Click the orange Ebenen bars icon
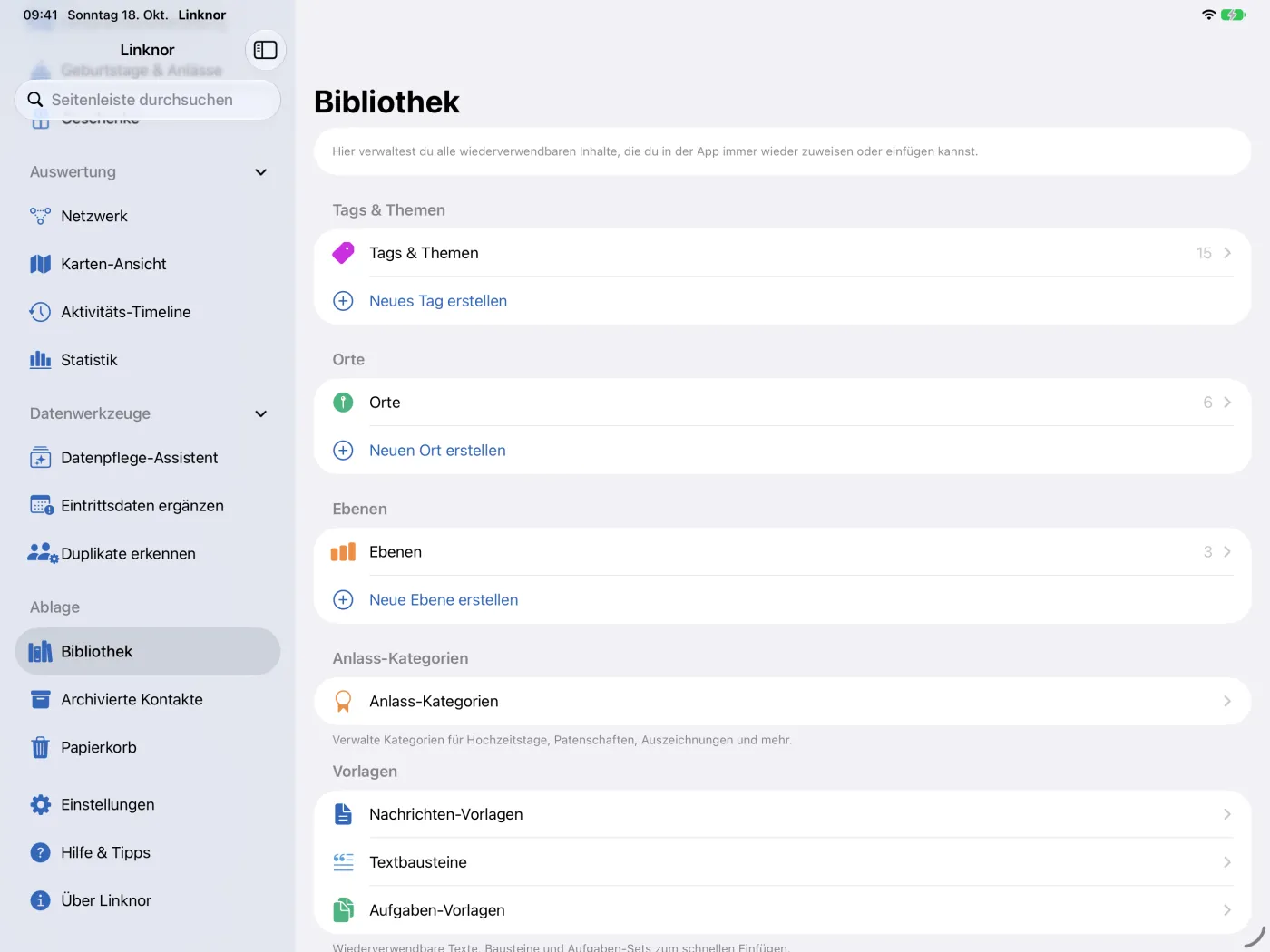The width and height of the screenshot is (1270, 952). pyautogui.click(x=343, y=552)
